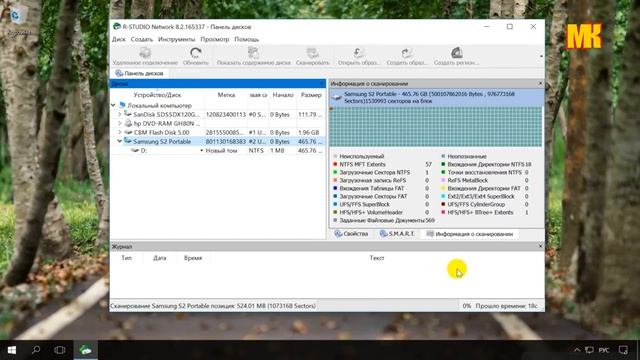640x360 pixels.
Task: Click the Начало column header
Action: click(x=283, y=95)
